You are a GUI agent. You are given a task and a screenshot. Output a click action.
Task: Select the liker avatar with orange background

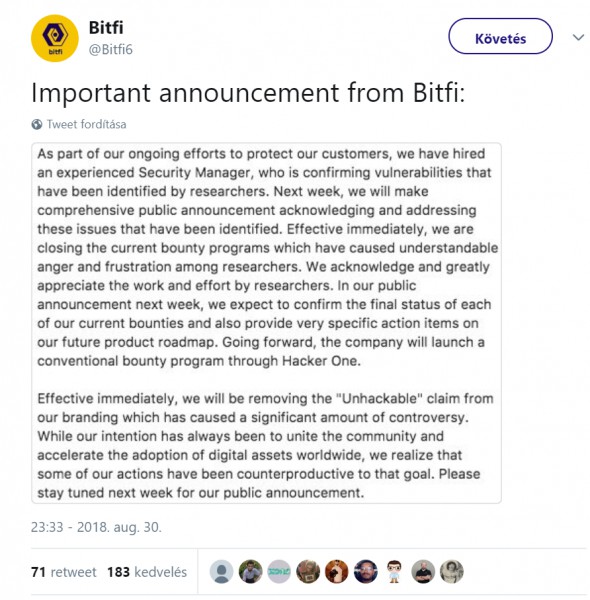pos(337,572)
